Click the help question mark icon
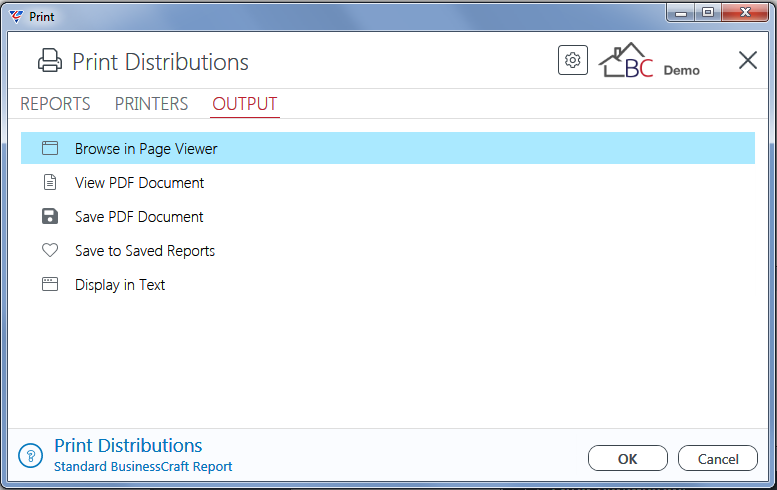Image resolution: width=777 pixels, height=490 pixels. tap(31, 455)
